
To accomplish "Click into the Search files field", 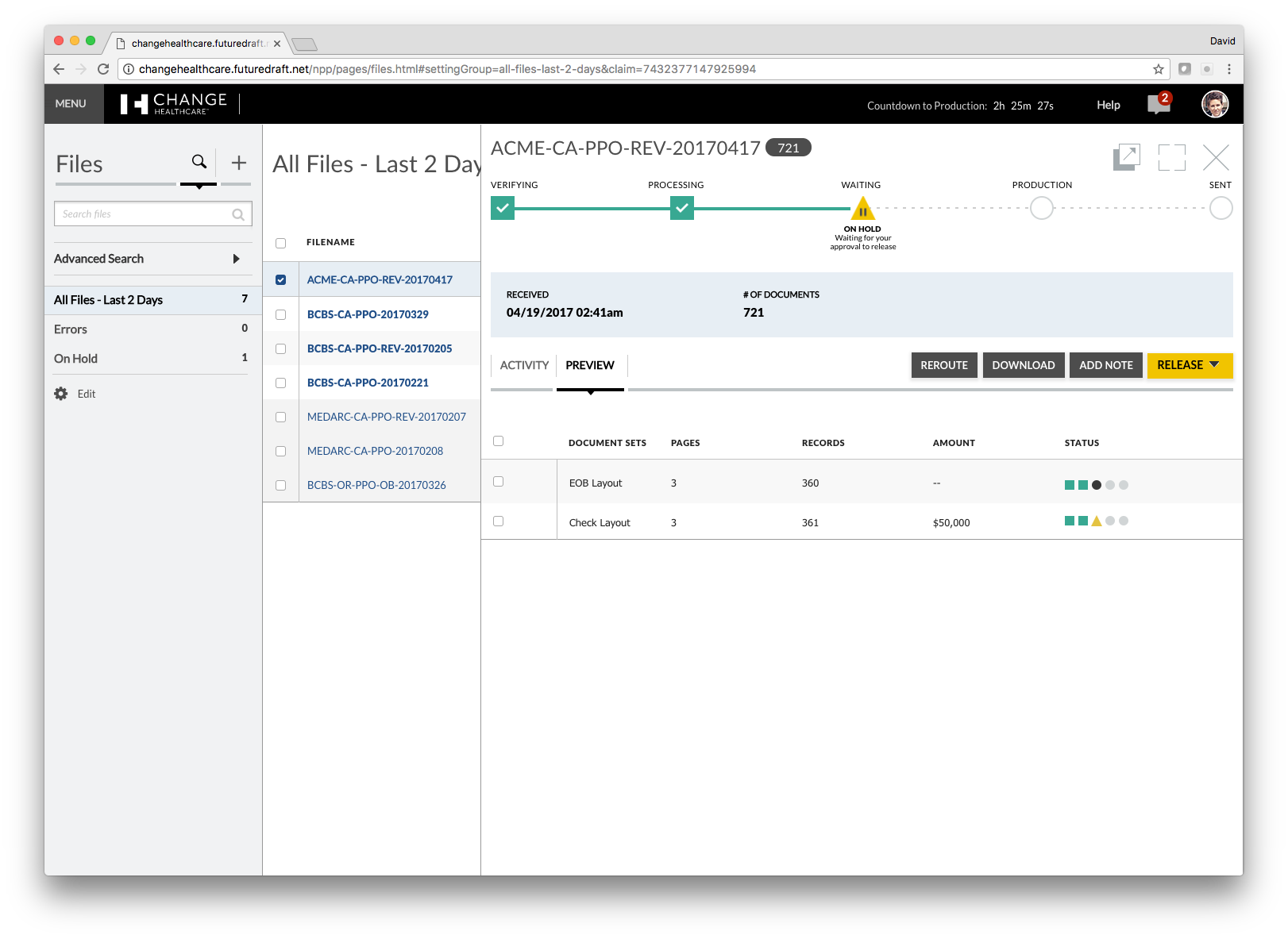I will point(153,214).
